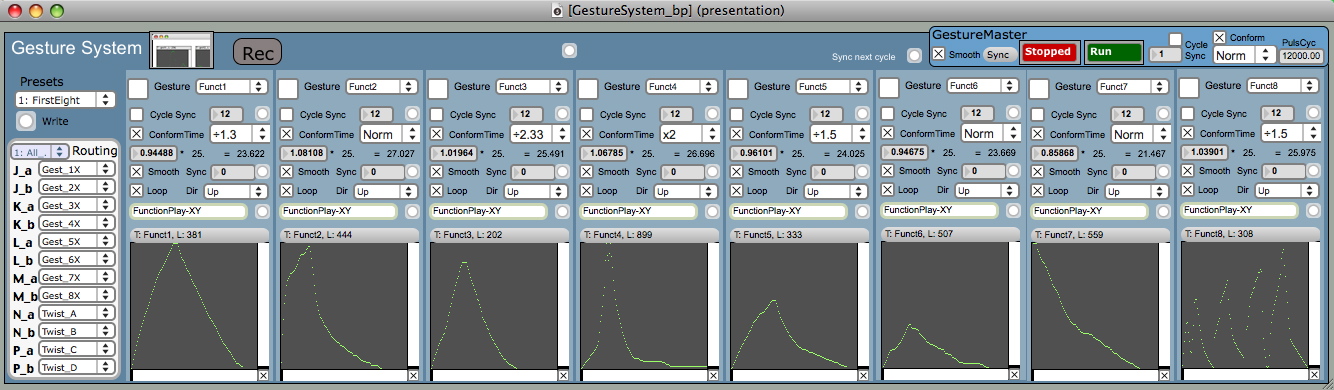The height and width of the screenshot is (390, 1334).
Task: Click the X clear button under Funct5 graph
Action: [863, 375]
